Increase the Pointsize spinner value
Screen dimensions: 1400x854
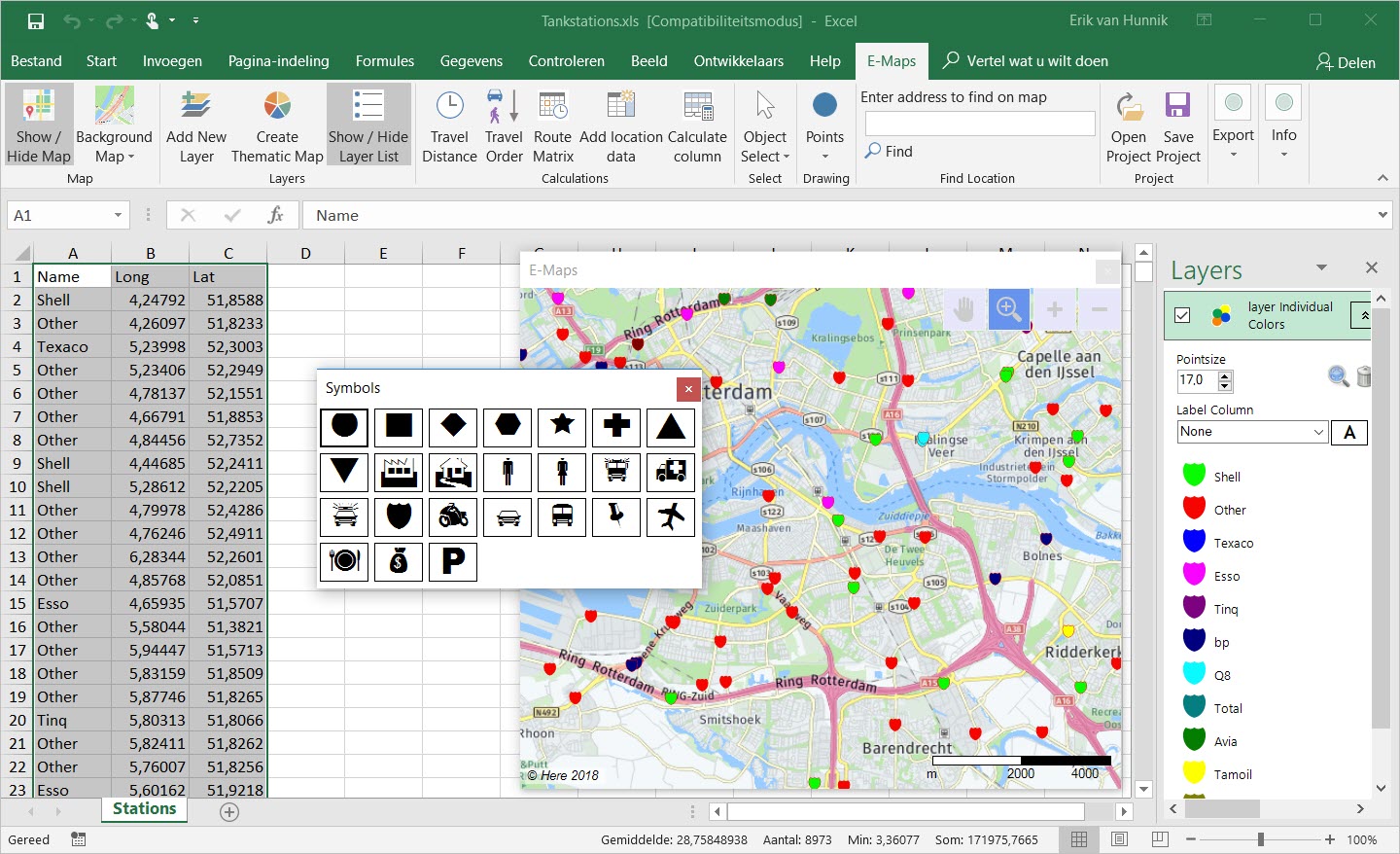coord(1225,375)
